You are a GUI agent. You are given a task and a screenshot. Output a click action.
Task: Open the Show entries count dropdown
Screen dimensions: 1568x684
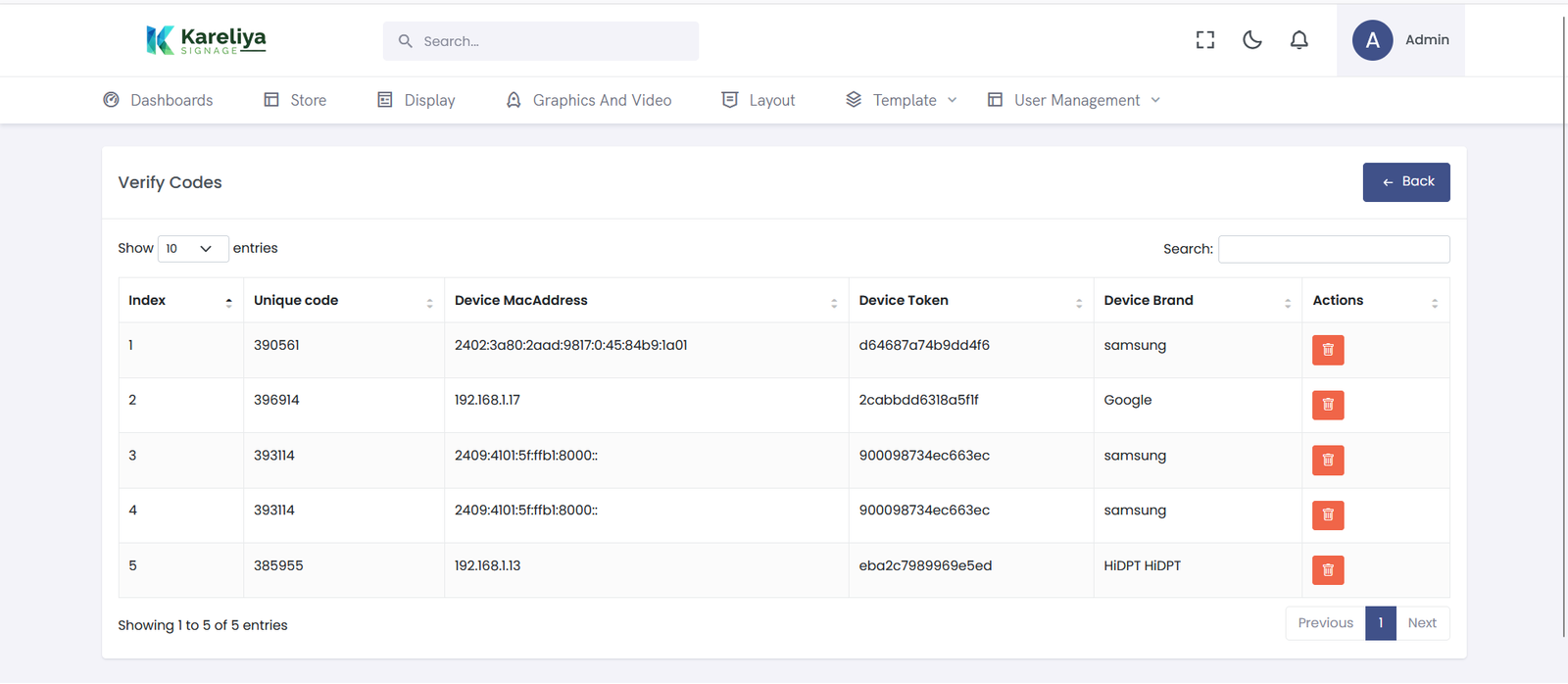pyautogui.click(x=193, y=249)
